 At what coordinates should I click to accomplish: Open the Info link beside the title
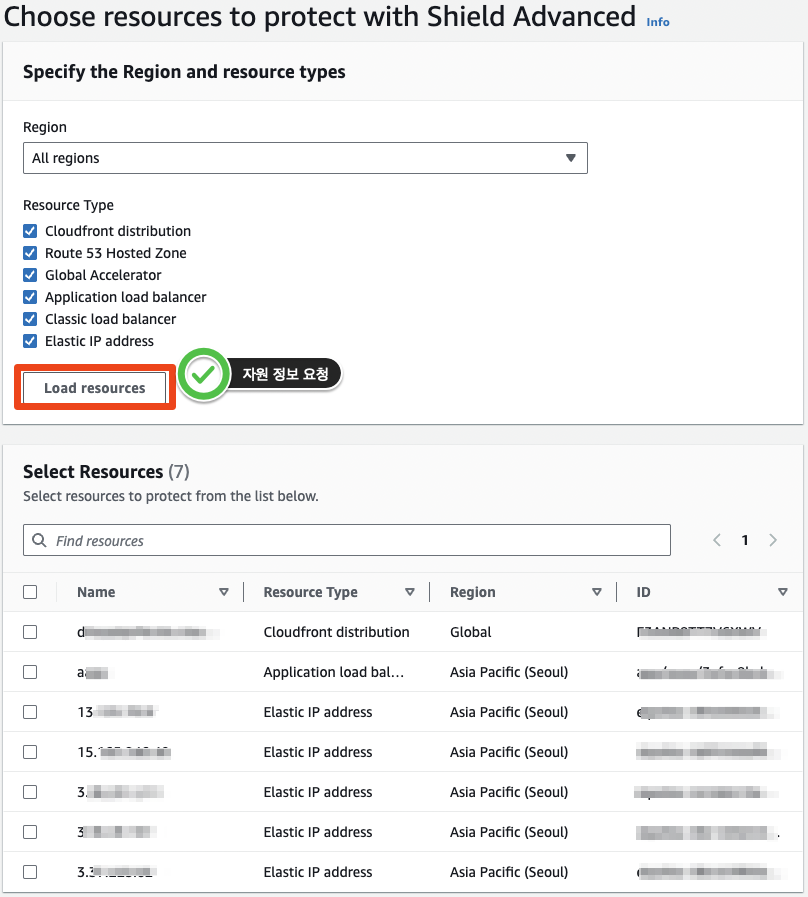[x=658, y=22]
